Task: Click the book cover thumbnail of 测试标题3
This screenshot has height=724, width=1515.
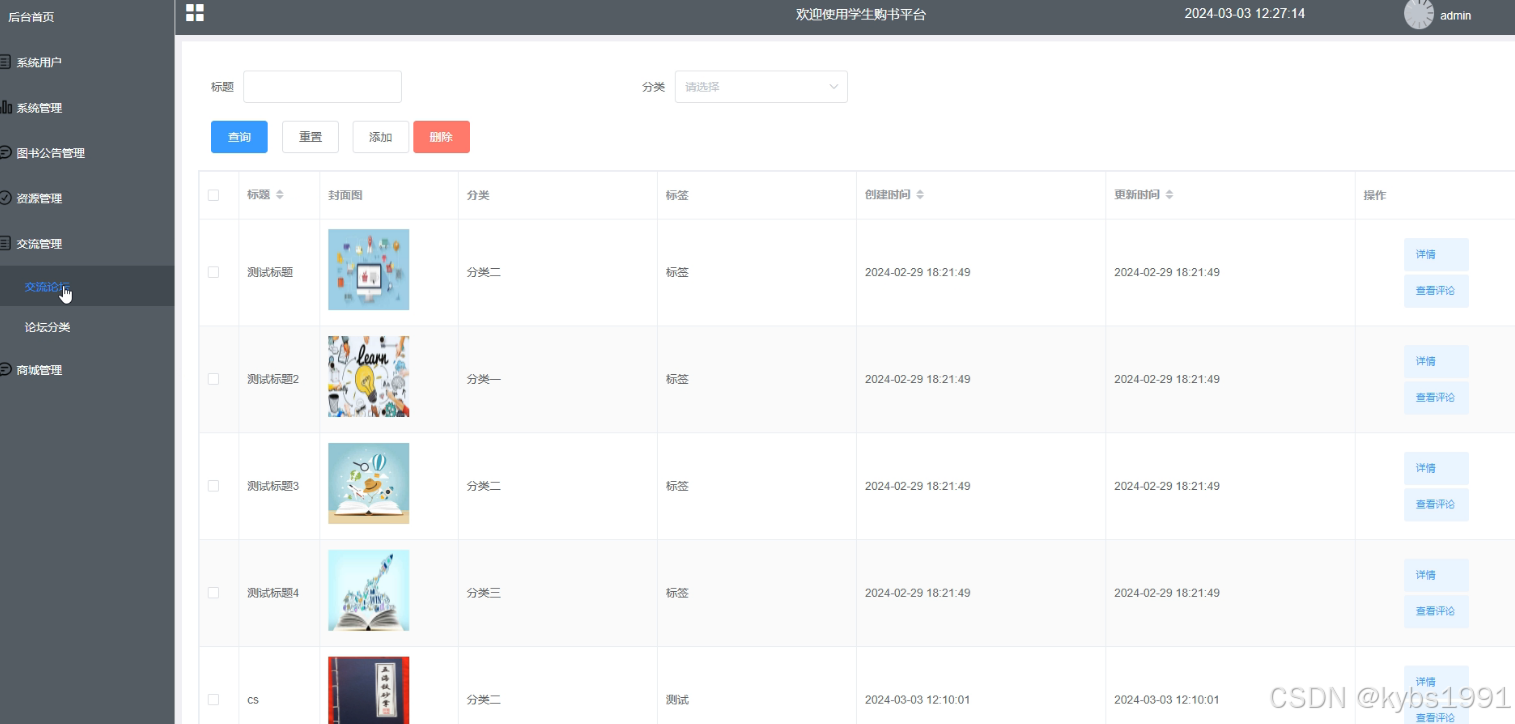Action: tap(368, 484)
